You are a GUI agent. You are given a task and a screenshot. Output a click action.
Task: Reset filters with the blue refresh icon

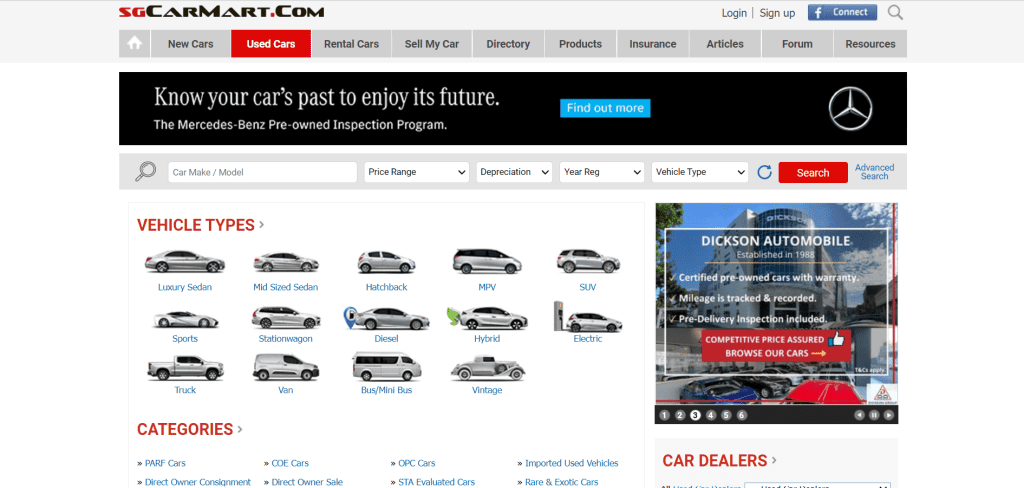(x=764, y=172)
